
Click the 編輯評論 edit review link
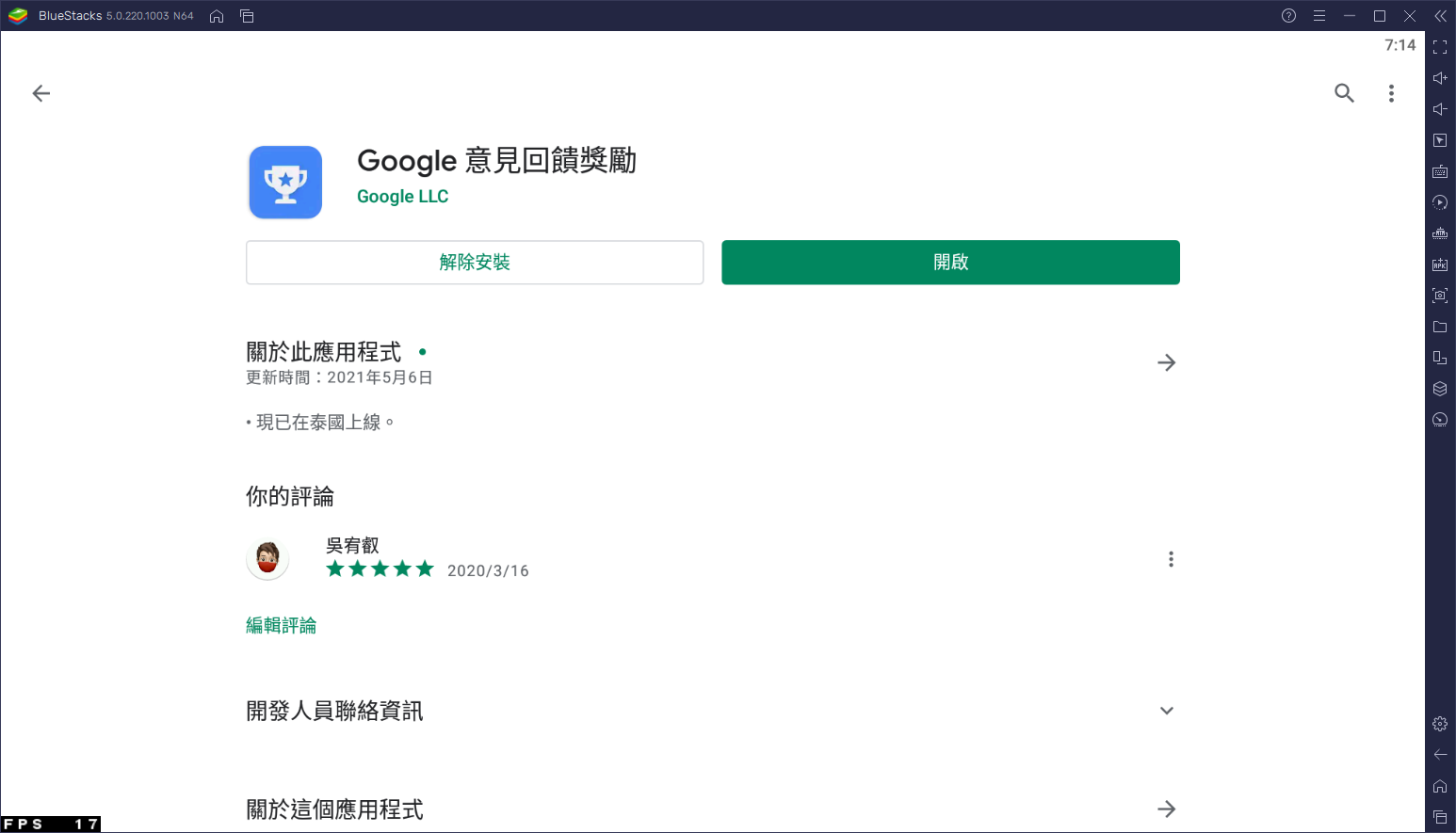coord(281,625)
